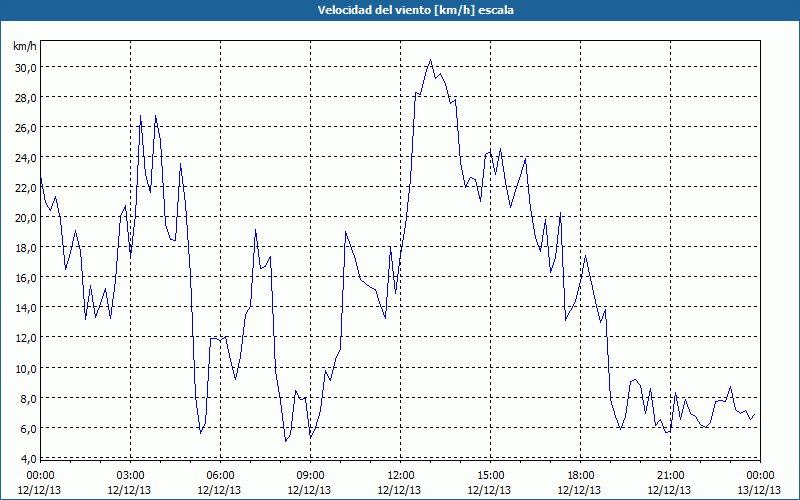The width and height of the screenshot is (800, 500).
Task: Click the chart title 'Velocidad del viento [km/h] escala'
Action: point(415,10)
